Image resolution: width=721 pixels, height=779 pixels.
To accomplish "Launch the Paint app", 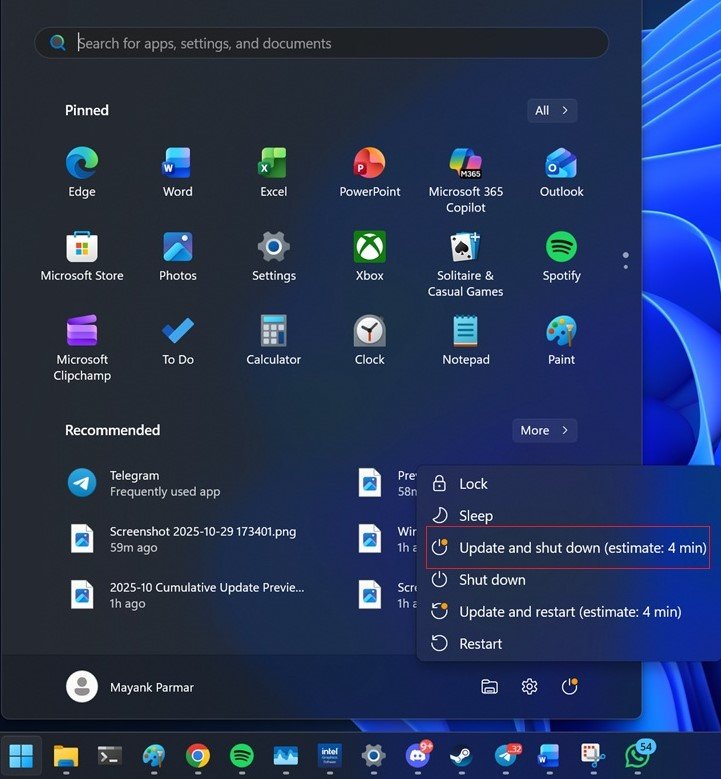I will [x=561, y=340].
